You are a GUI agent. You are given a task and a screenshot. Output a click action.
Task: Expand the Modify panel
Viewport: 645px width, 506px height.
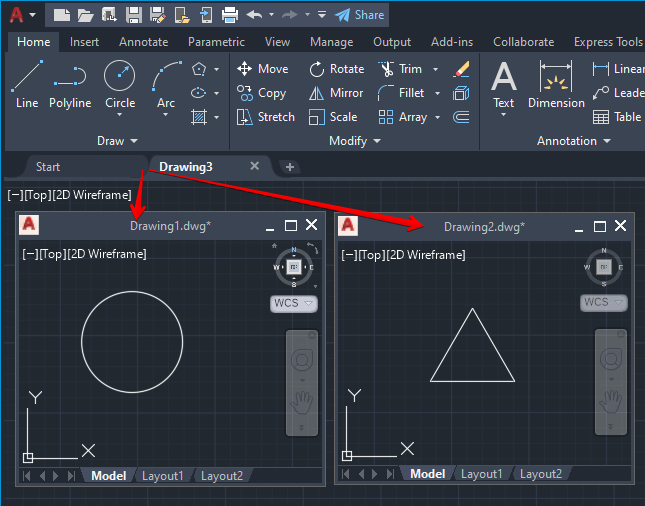355,141
